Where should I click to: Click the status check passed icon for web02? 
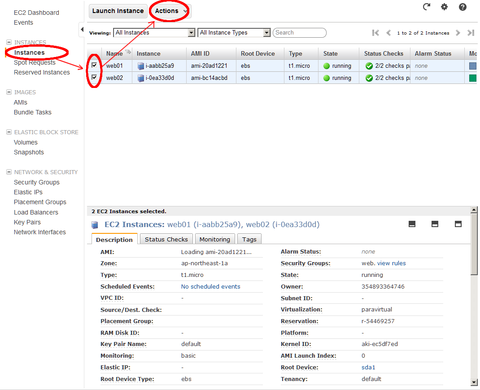coord(369,78)
